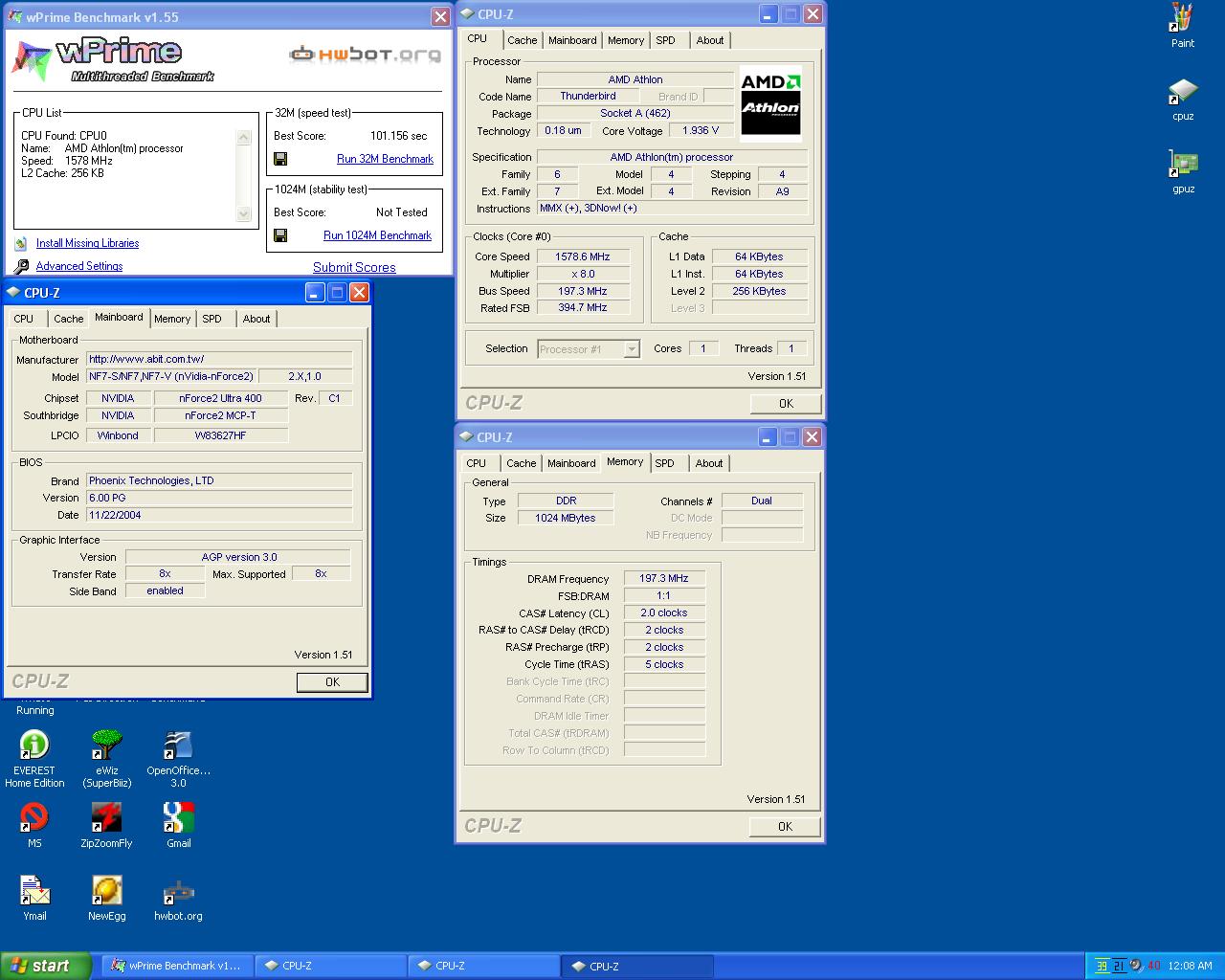Open CPU tab in CPU-Z Mainboard window
1225x980 pixels.
click(x=23, y=319)
